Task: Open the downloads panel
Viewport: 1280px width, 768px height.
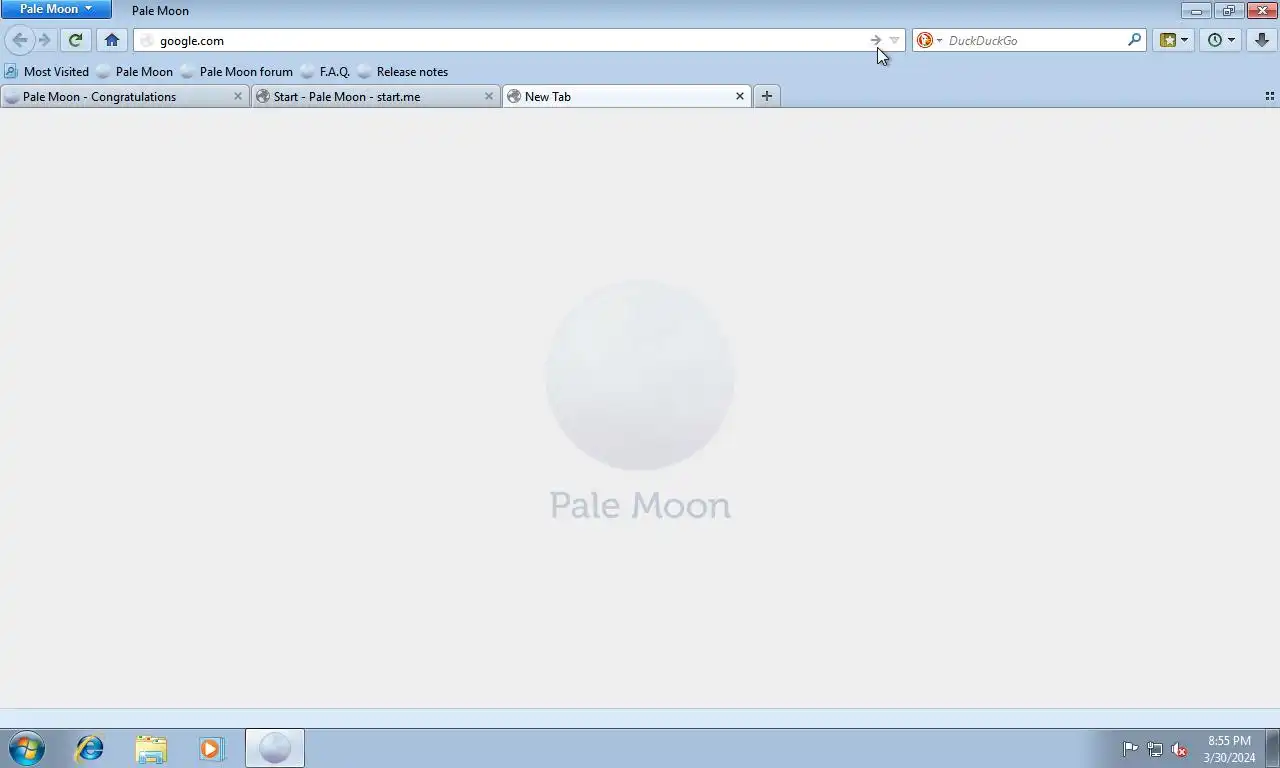Action: (1262, 40)
